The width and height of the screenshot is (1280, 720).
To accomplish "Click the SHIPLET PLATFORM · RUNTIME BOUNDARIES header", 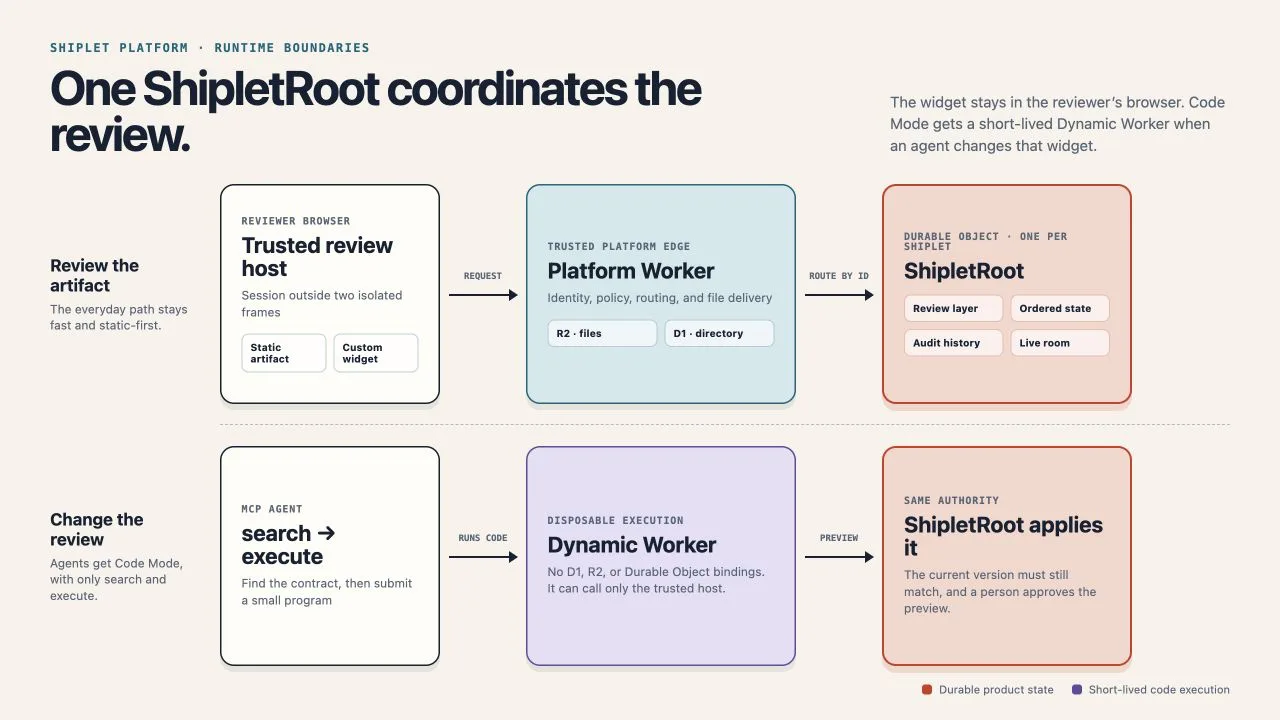I will point(210,48).
